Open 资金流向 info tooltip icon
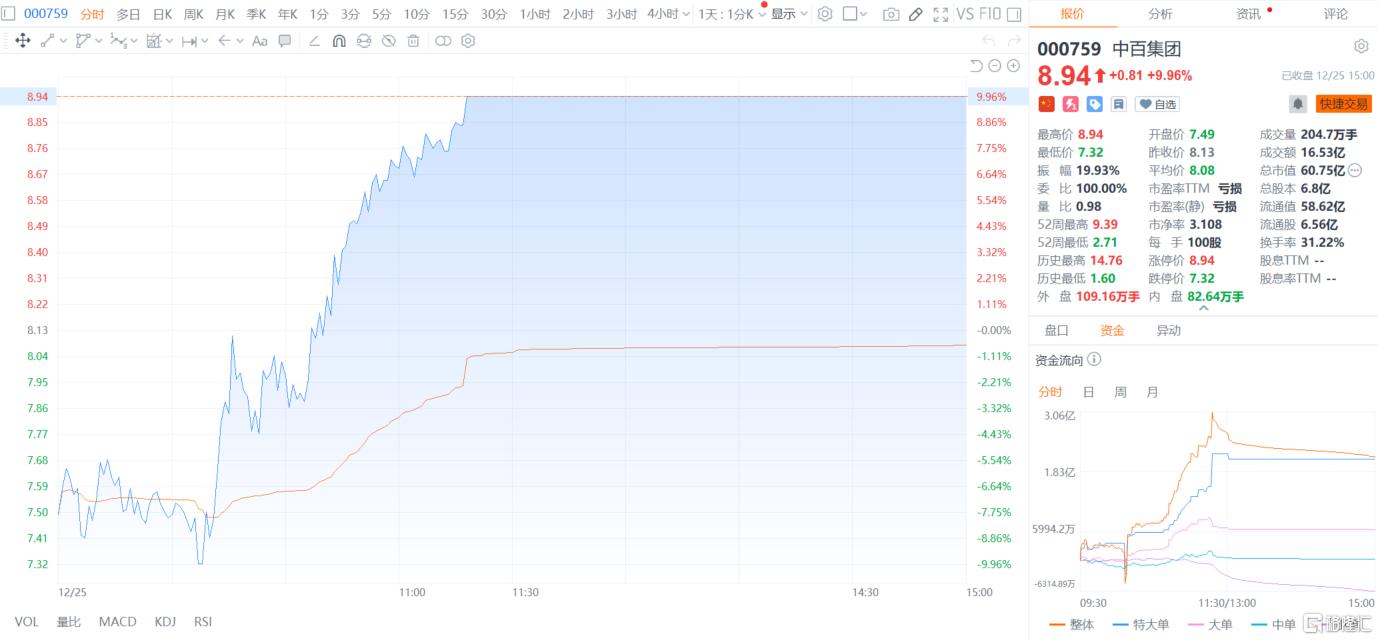This screenshot has width=1378, height=640. pos(1094,359)
